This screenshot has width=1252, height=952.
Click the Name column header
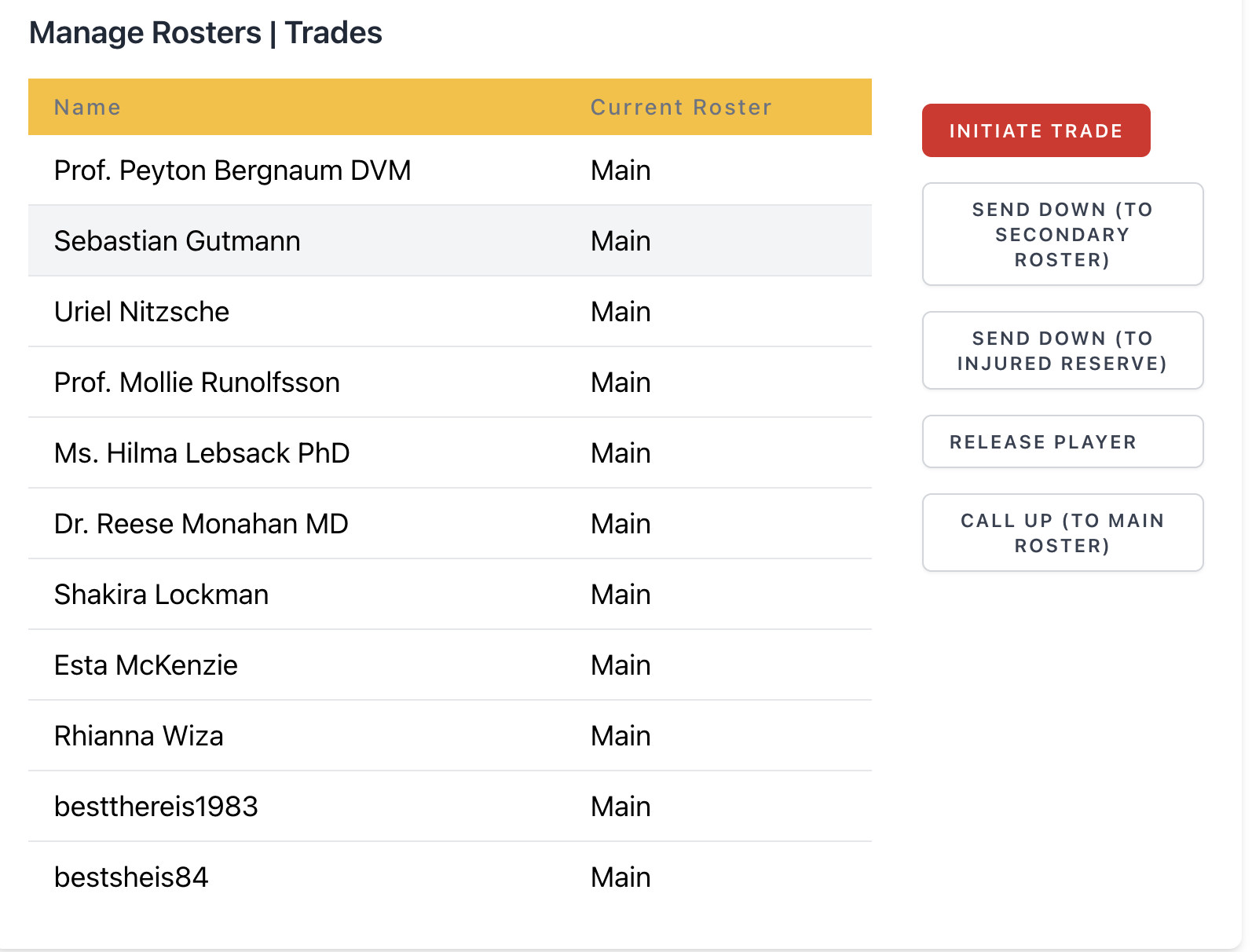coord(87,107)
